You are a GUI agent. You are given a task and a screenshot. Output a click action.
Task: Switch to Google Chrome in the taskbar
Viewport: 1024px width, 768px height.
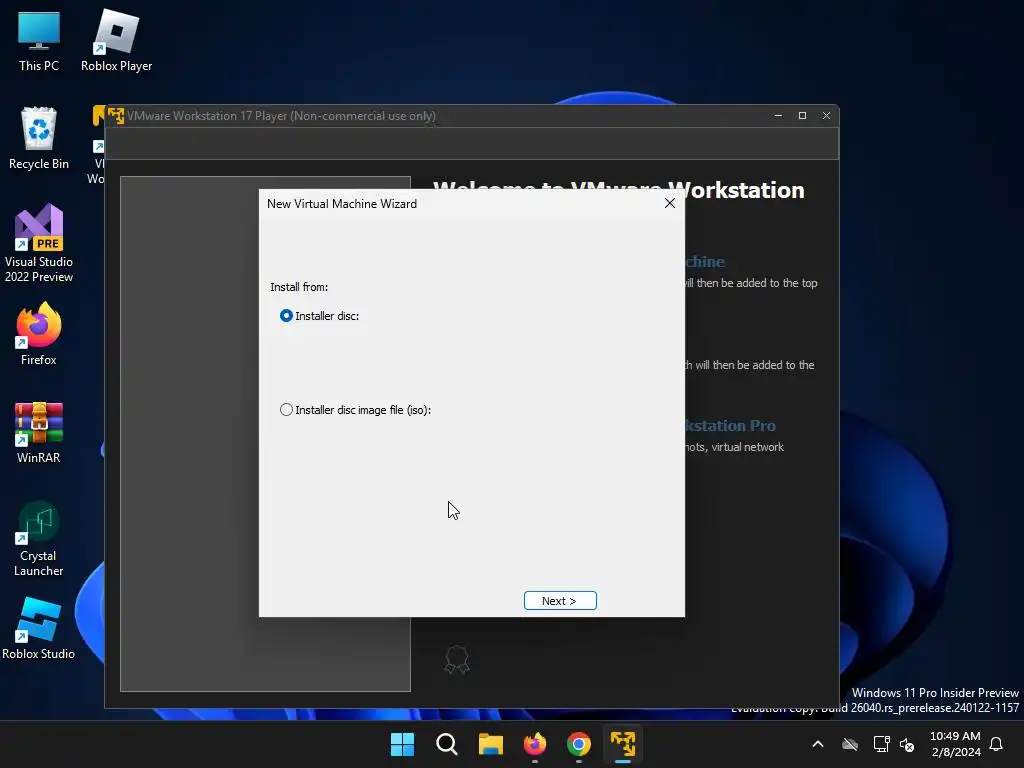pyautogui.click(x=579, y=744)
